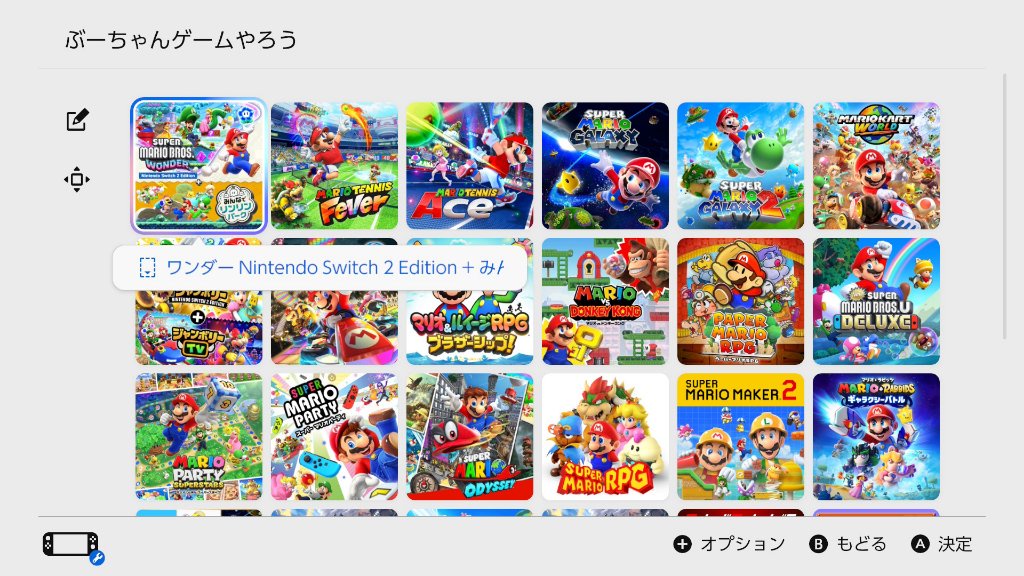1024x576 pixels.
Task: Click the plus Options button icon
Action: coord(682,544)
